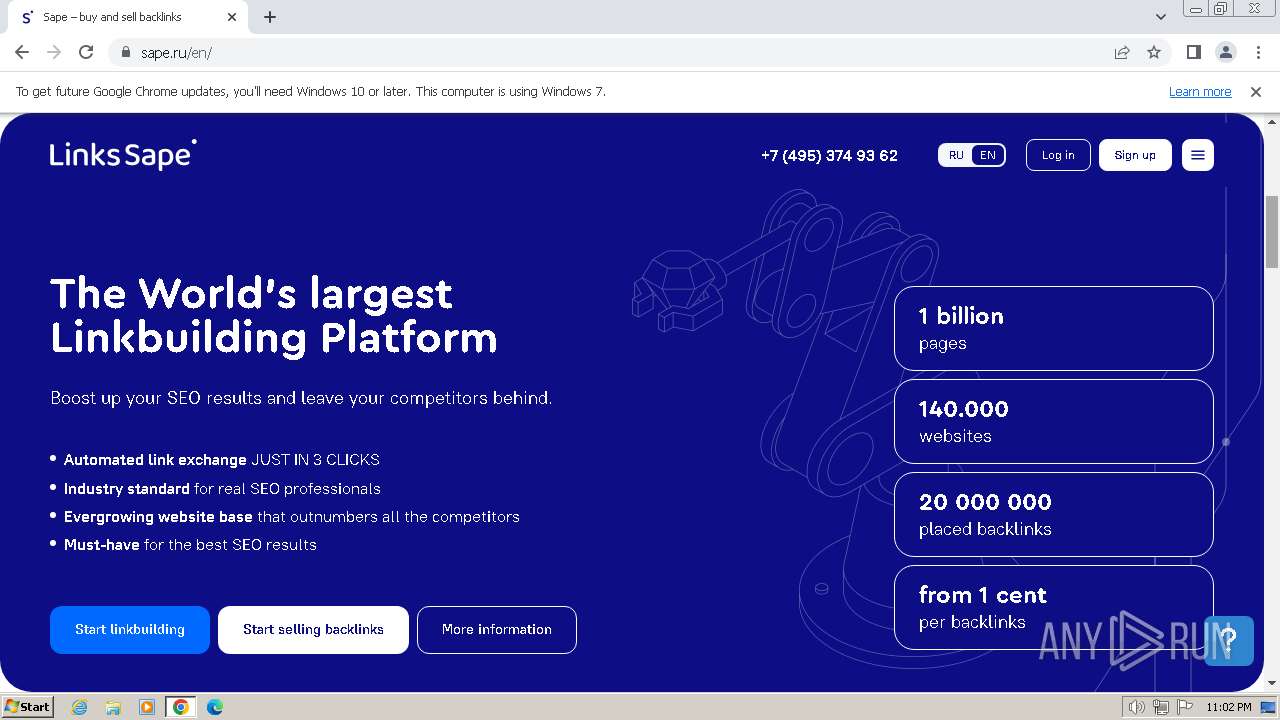Click Start selling backlinks button
This screenshot has height=720, width=1280.
(x=313, y=630)
